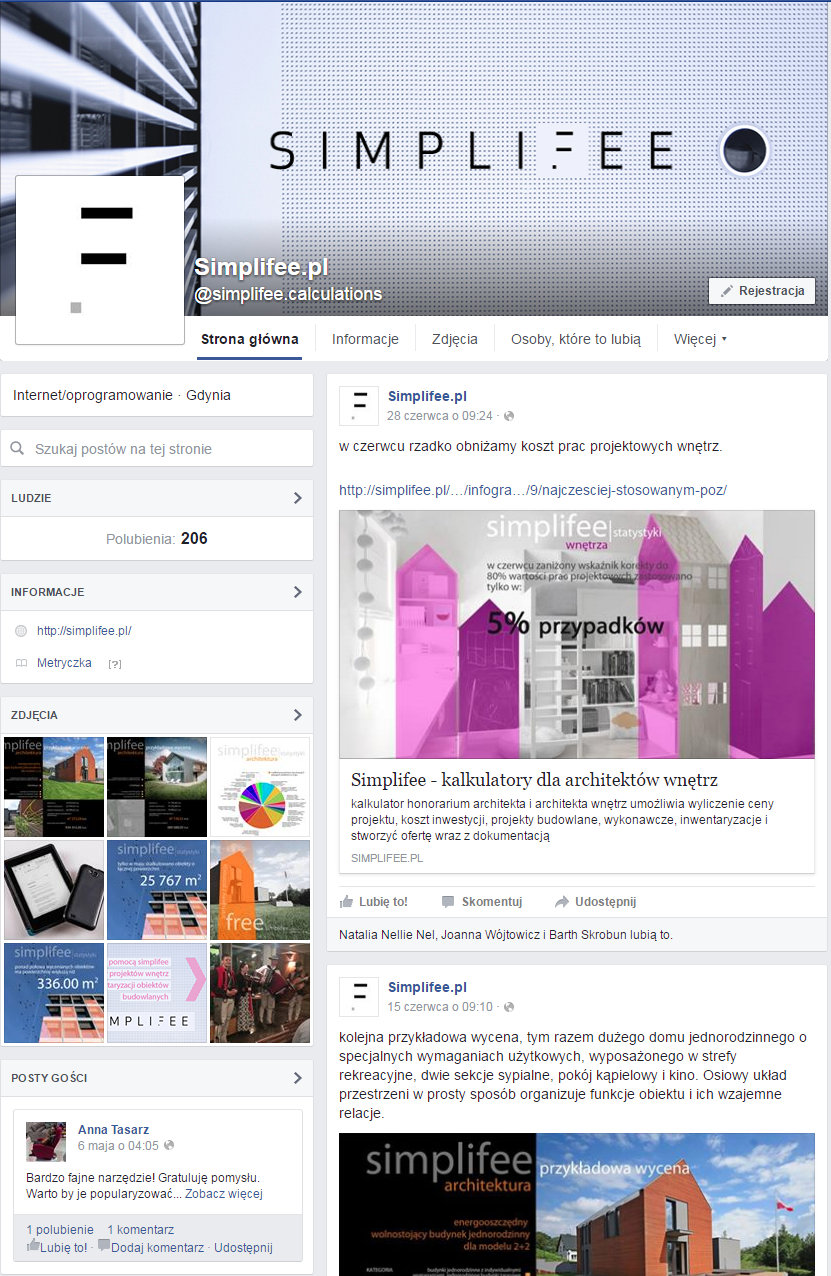The width and height of the screenshot is (831, 1276).
Task: Expand the Informacje section chevron
Action: [297, 592]
